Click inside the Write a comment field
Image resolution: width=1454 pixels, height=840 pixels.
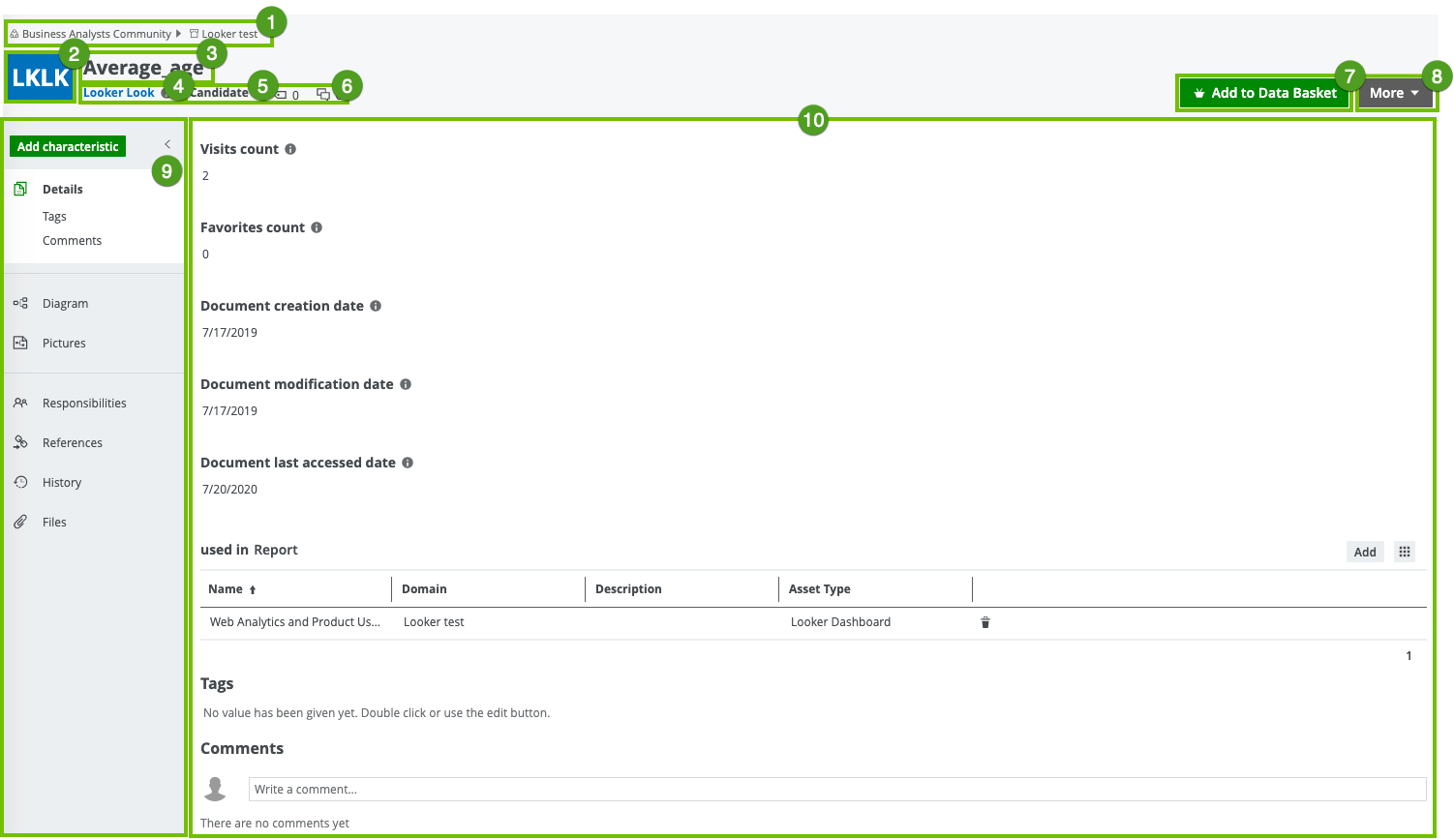pyautogui.click(x=836, y=789)
